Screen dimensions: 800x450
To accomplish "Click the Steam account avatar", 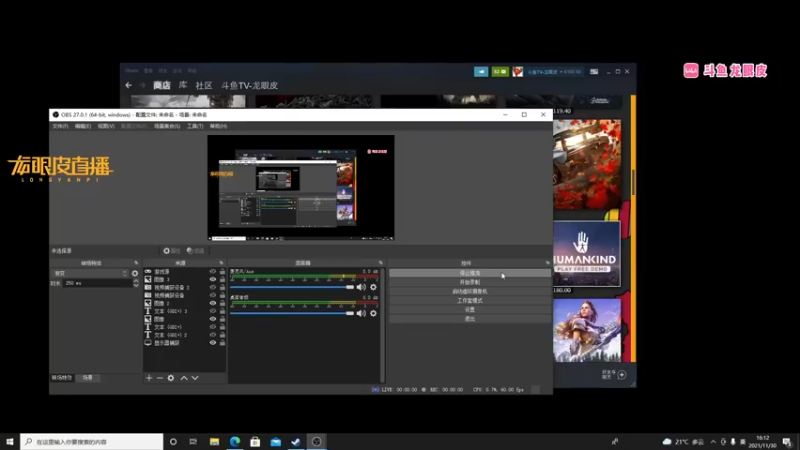I will pos(518,72).
